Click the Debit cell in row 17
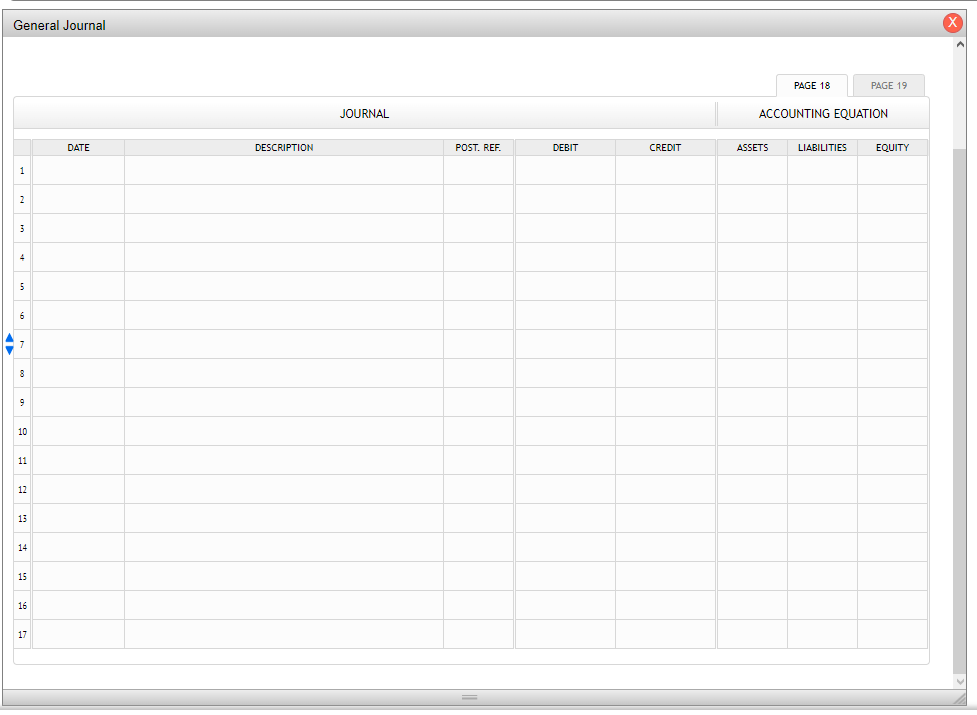This screenshot has width=977, height=715. click(x=565, y=634)
